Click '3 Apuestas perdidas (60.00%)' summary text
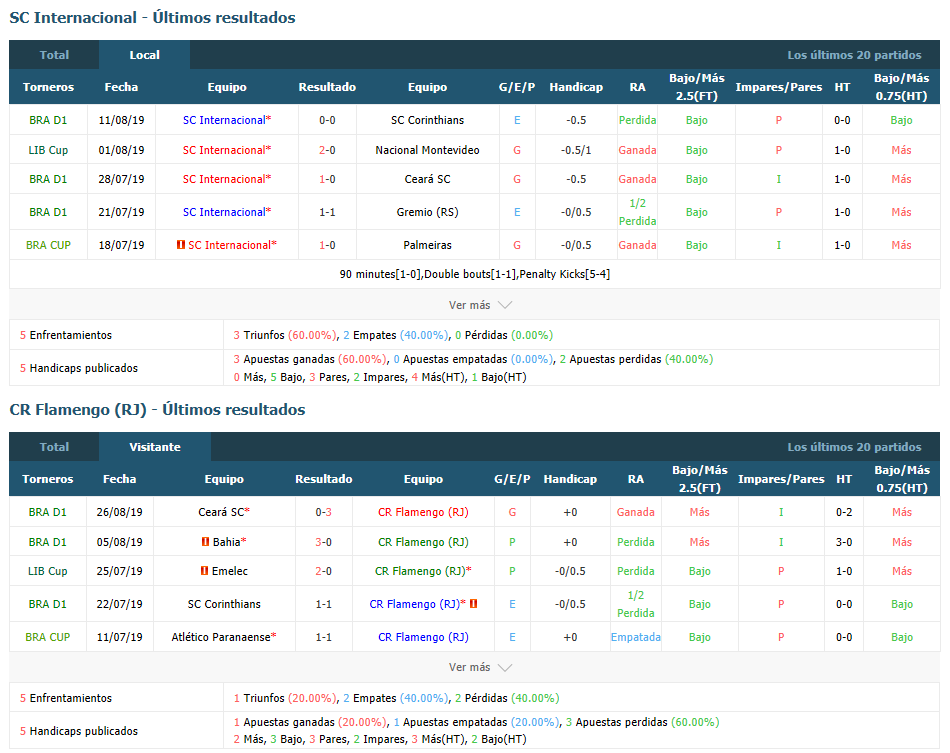Image resolution: width=950 pixels, height=753 pixels. click(643, 722)
